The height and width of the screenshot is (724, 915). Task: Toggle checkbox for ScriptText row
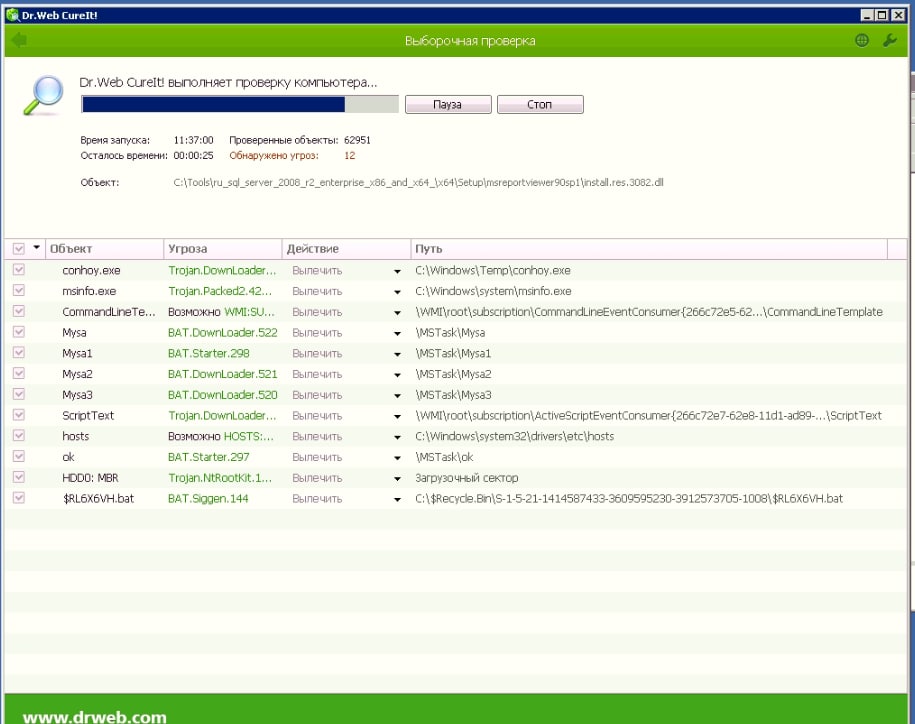click(x=19, y=415)
